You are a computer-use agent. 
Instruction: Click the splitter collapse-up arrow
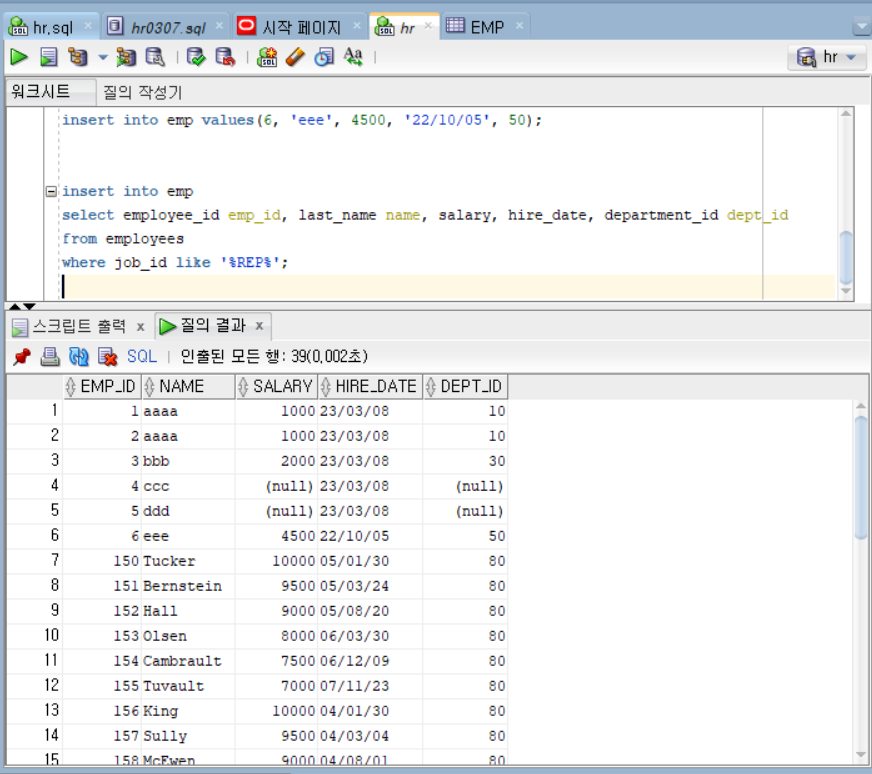15,306
